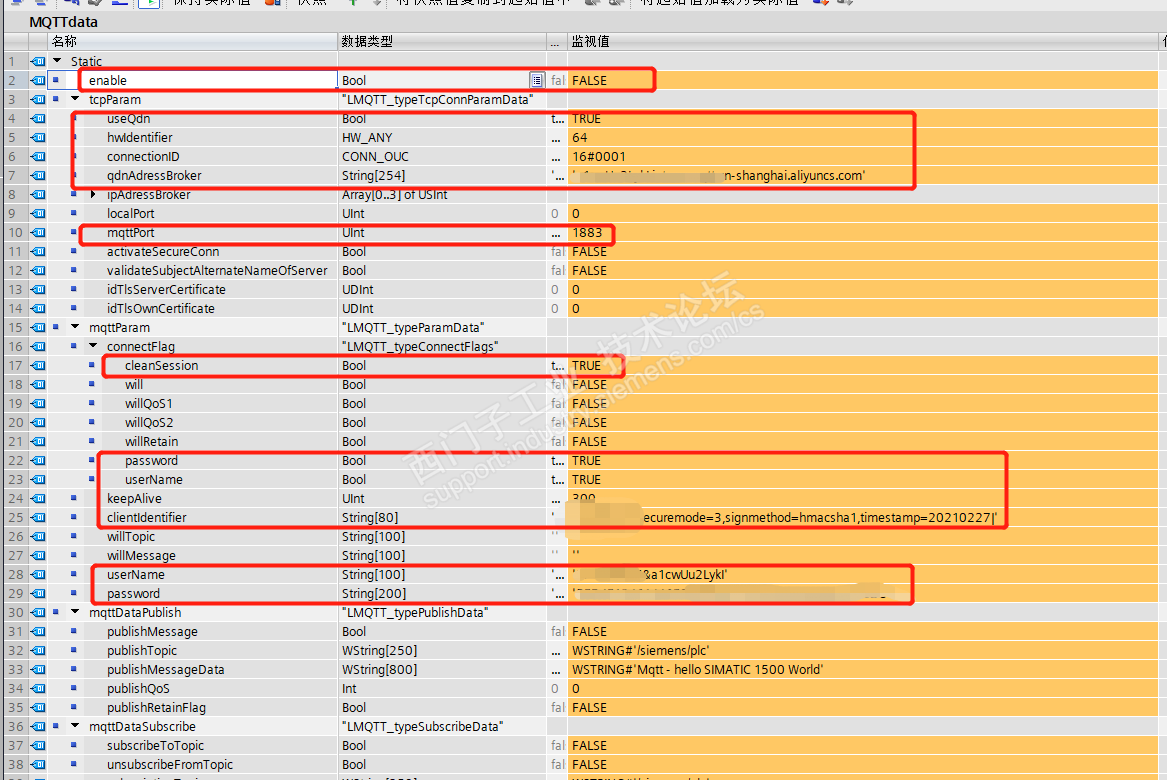Click the tag icon of the qdnAdressBroker row
1167x780 pixels.
tap(38, 175)
